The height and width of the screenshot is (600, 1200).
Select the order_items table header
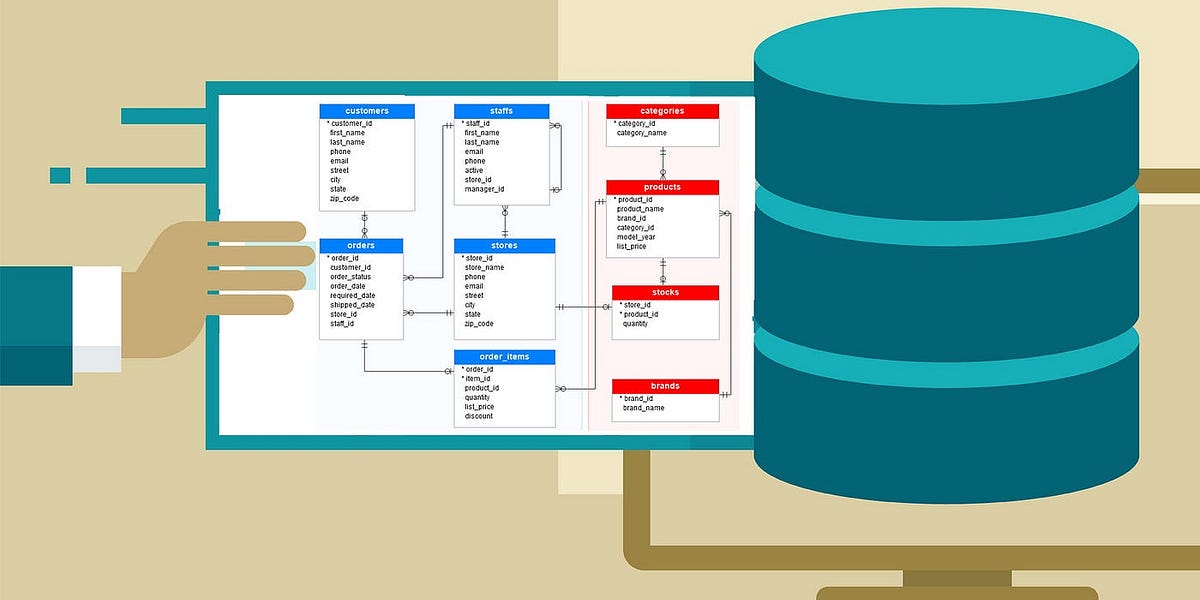504,356
